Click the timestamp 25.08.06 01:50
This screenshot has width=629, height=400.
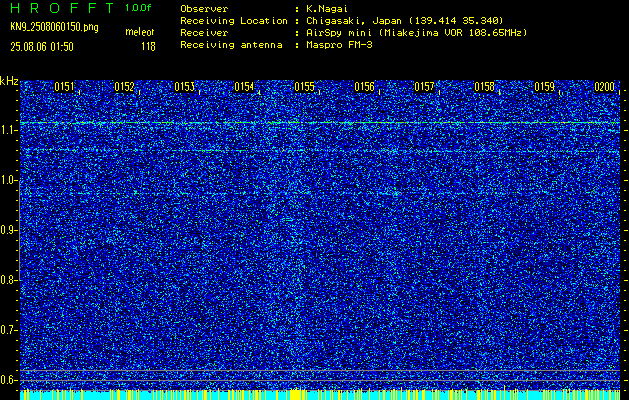42,47
